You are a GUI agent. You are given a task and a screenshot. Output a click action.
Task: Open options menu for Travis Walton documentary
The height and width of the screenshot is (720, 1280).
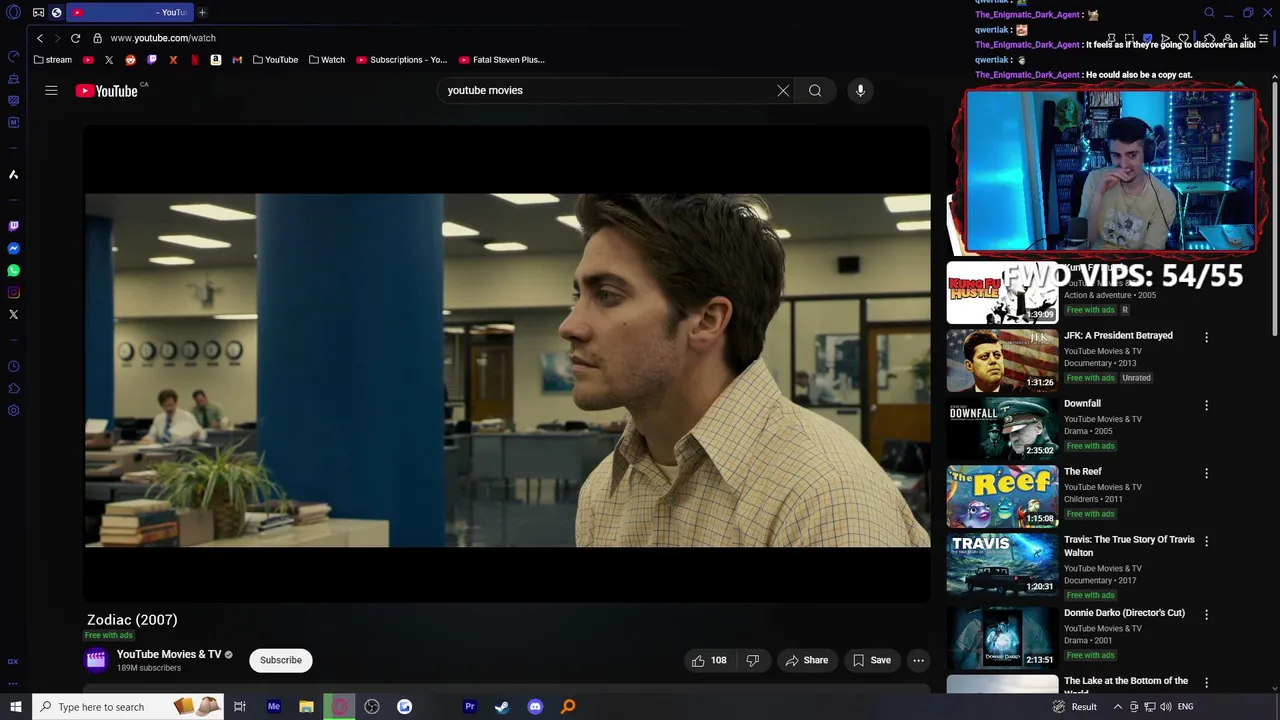(x=1206, y=541)
